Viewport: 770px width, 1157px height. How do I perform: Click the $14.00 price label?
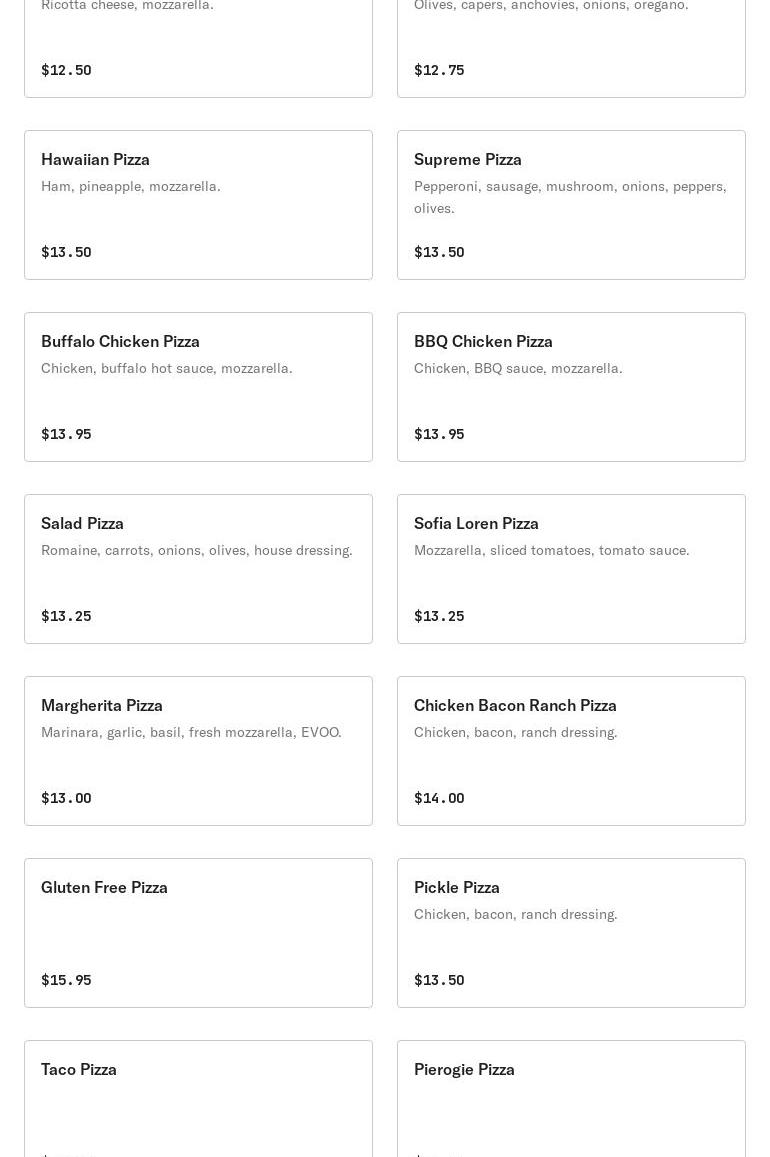coord(439,798)
